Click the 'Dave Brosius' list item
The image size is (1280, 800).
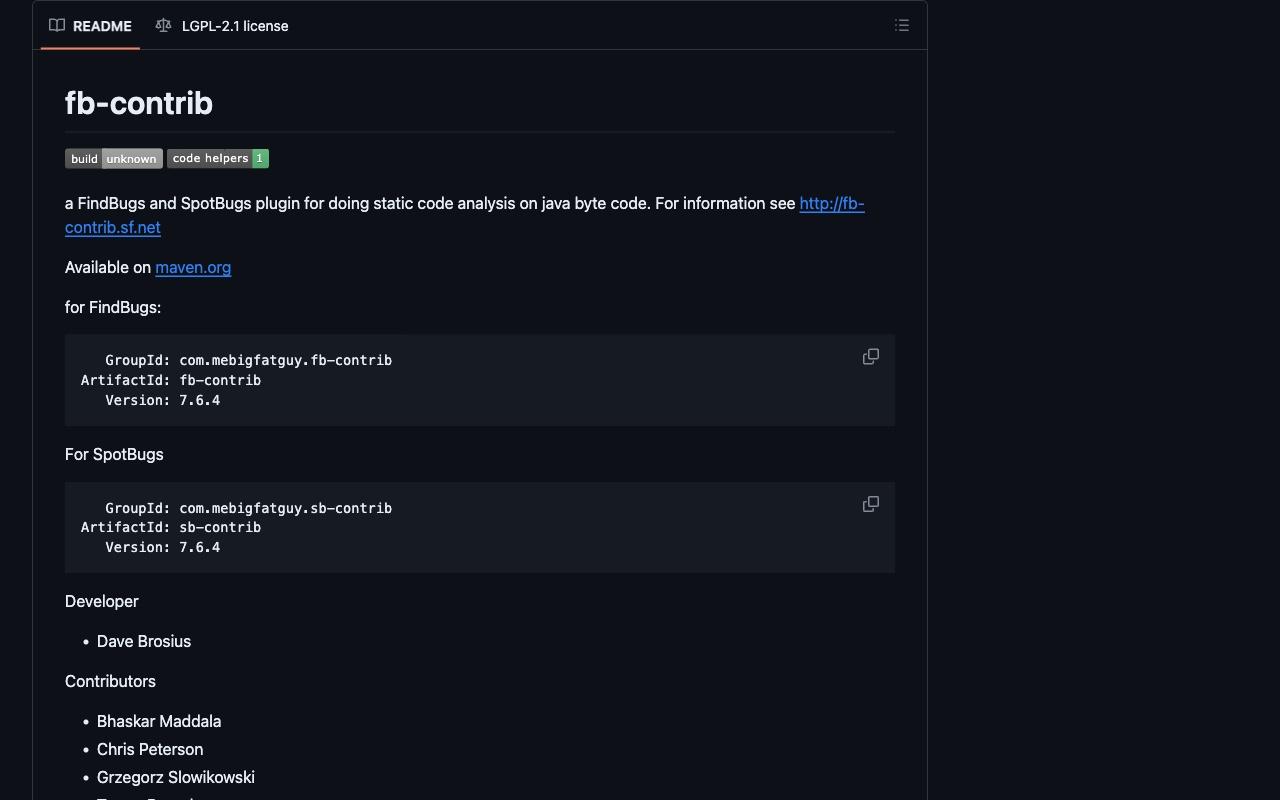click(x=144, y=641)
